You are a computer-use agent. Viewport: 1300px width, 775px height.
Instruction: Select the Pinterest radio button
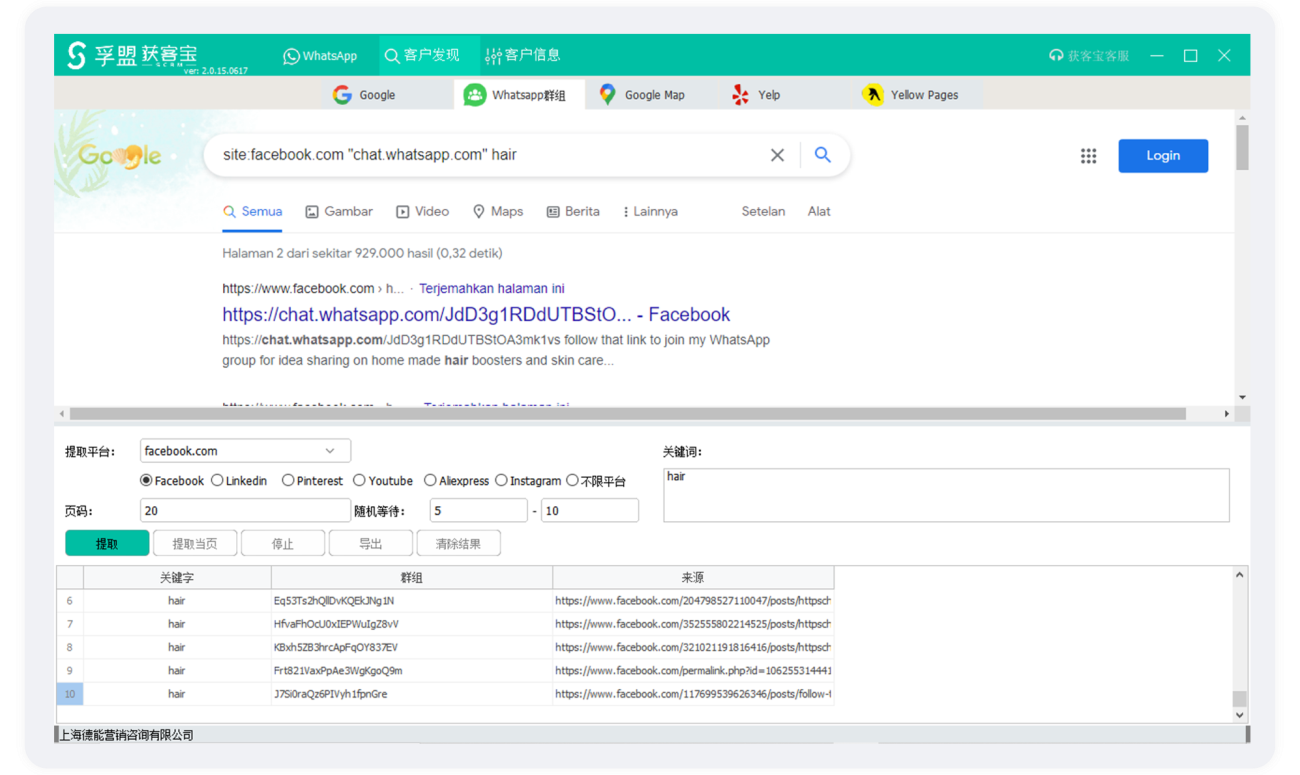point(288,481)
